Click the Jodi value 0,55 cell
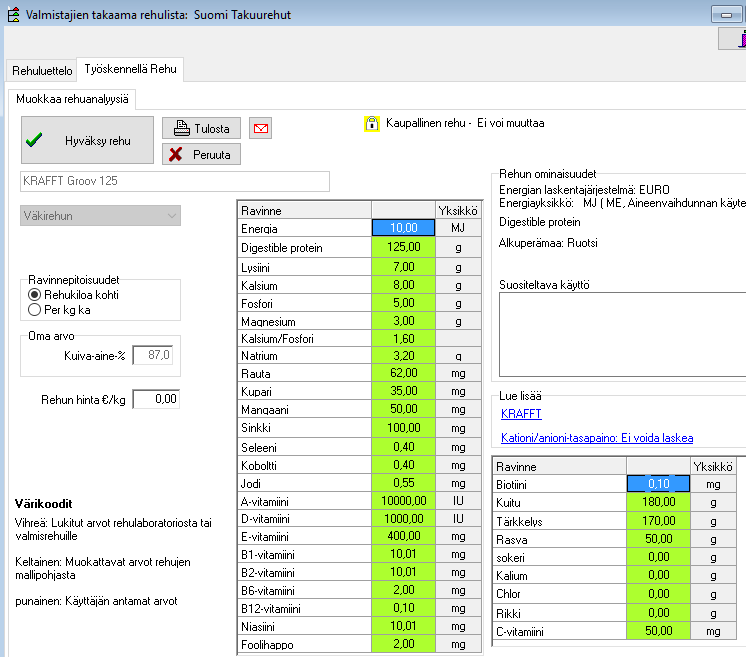Image resolution: width=746 pixels, height=657 pixels. tap(403, 483)
